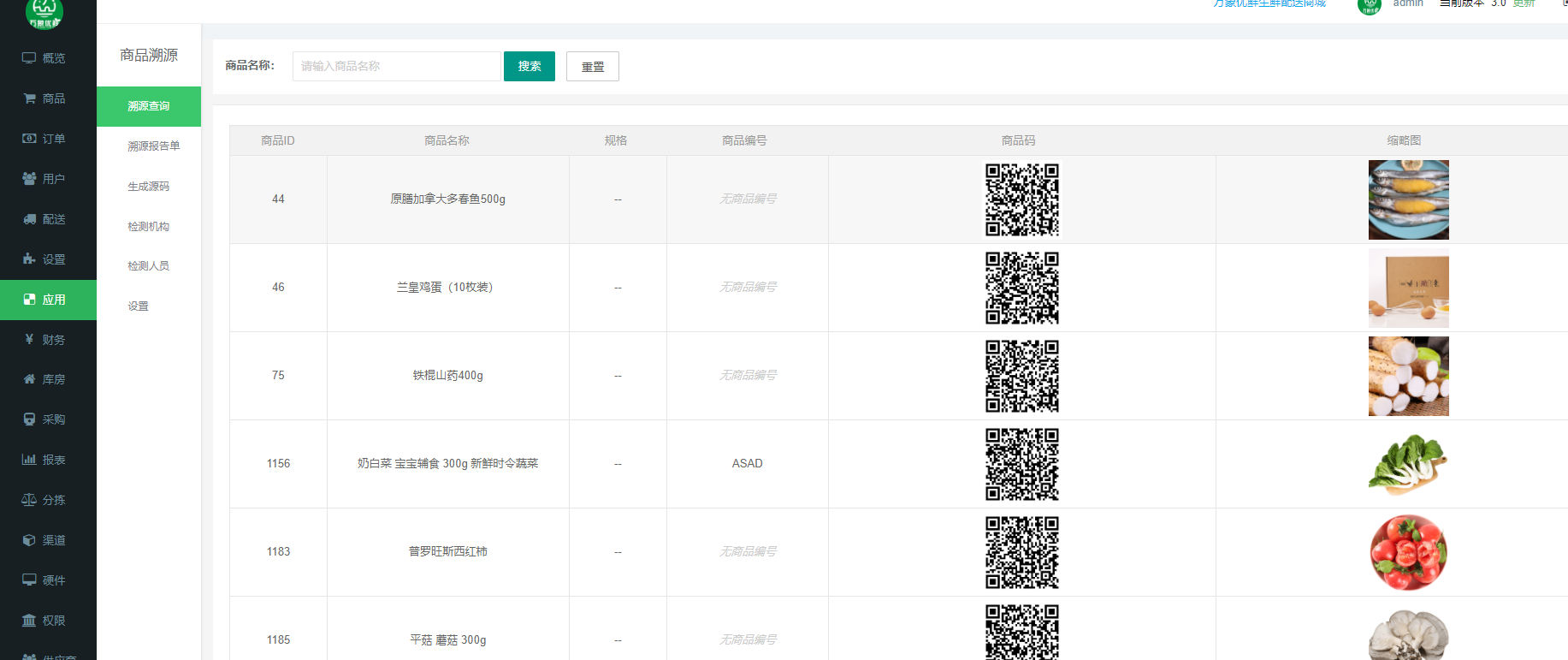This screenshot has width=1568, height=660.
Task: Click product name 原膳加拿大多春鱼500g
Action: [x=448, y=199]
